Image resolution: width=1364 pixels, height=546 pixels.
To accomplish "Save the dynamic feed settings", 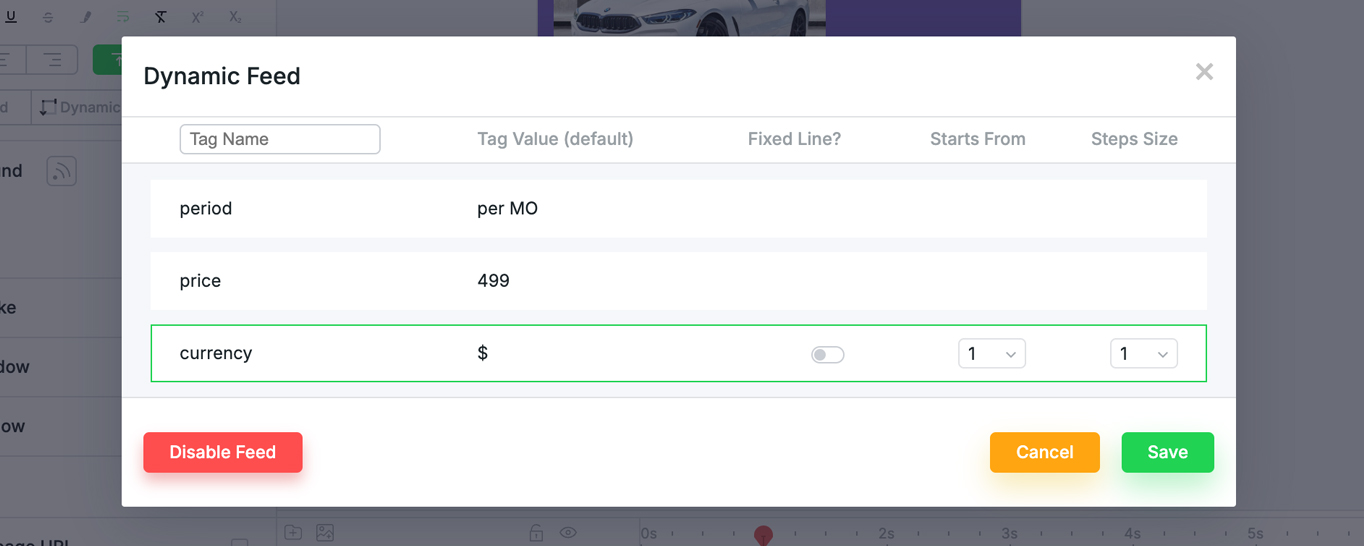I will (1167, 452).
